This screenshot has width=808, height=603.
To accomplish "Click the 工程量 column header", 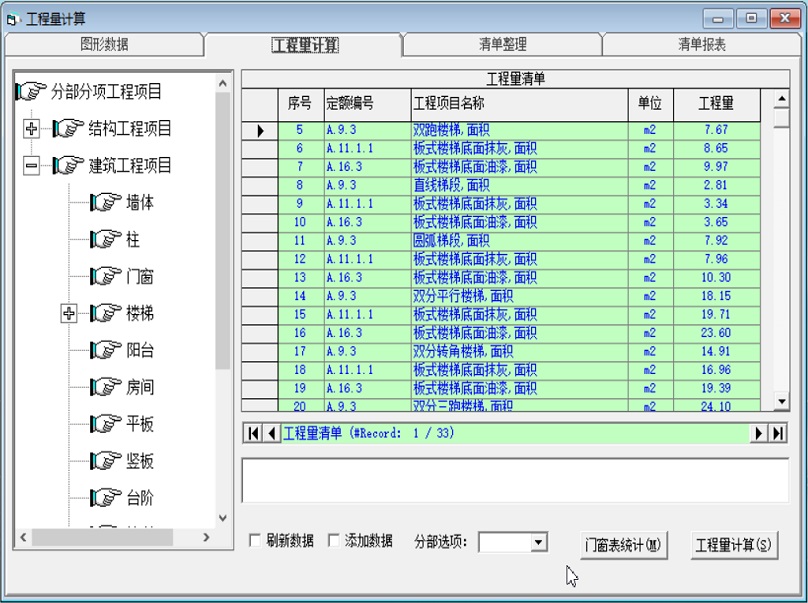I will click(716, 104).
